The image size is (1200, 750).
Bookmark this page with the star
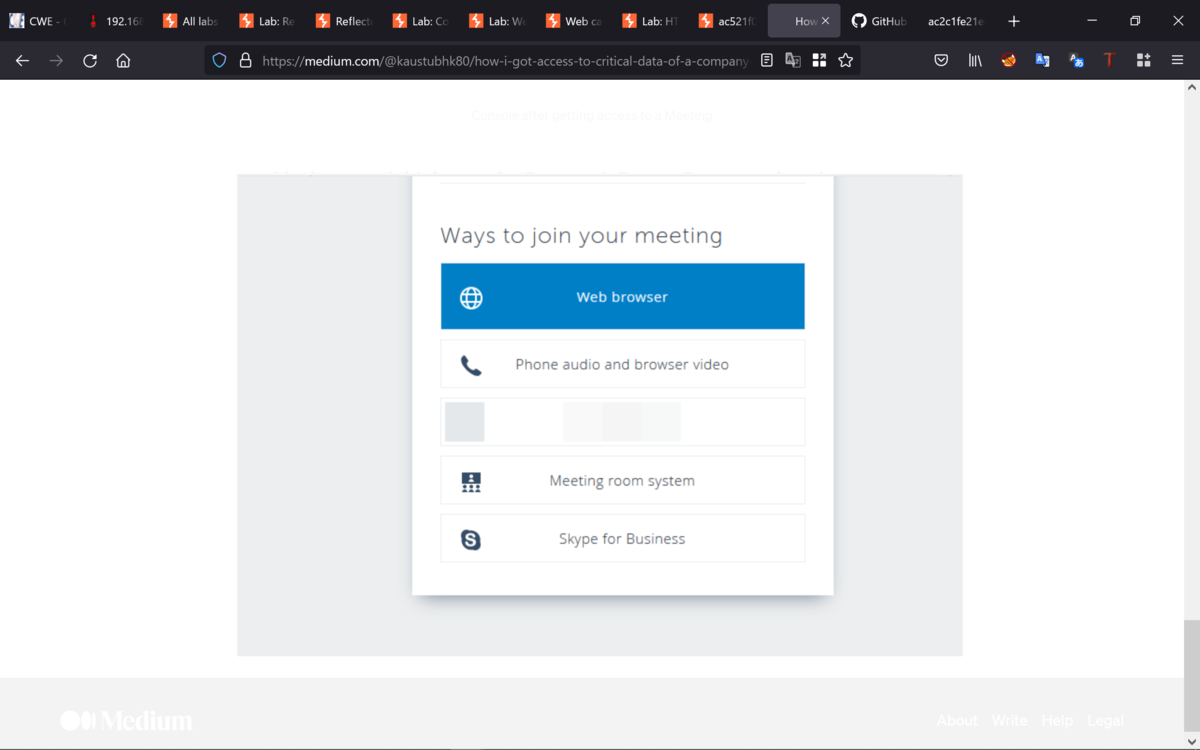point(846,60)
